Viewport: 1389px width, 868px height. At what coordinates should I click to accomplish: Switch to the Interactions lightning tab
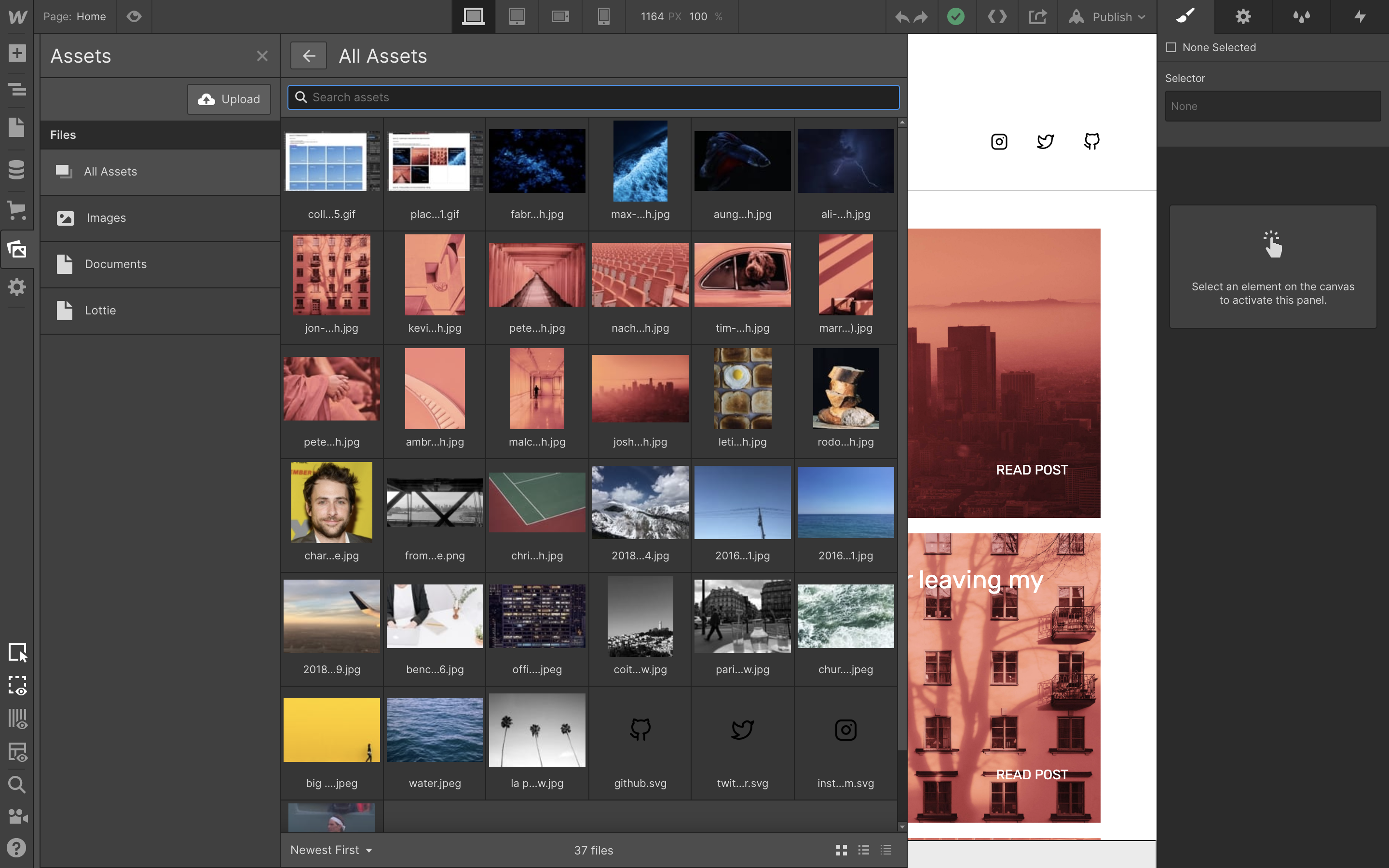(1360, 17)
